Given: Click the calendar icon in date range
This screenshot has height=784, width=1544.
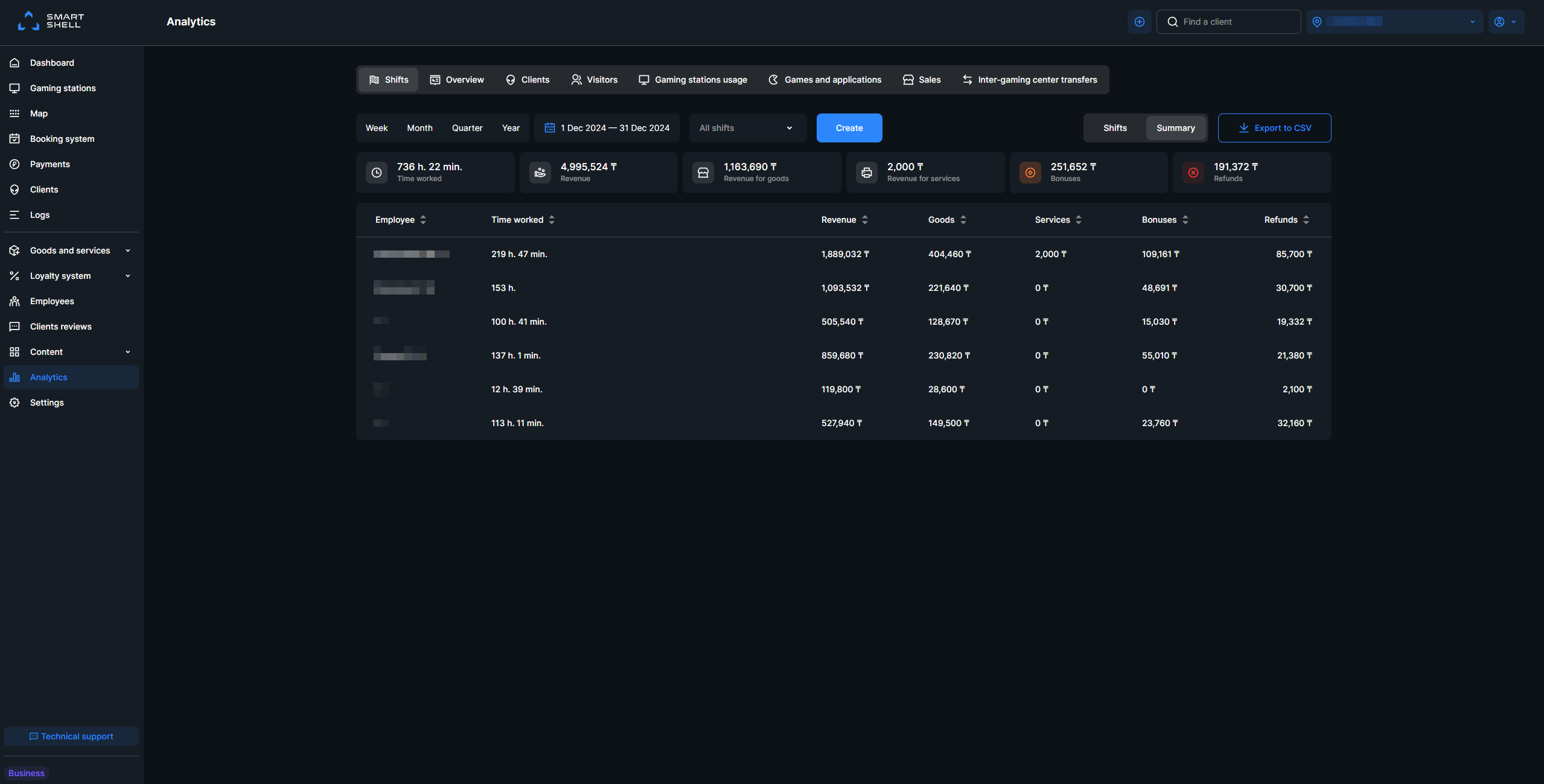Looking at the screenshot, I should click(549, 128).
